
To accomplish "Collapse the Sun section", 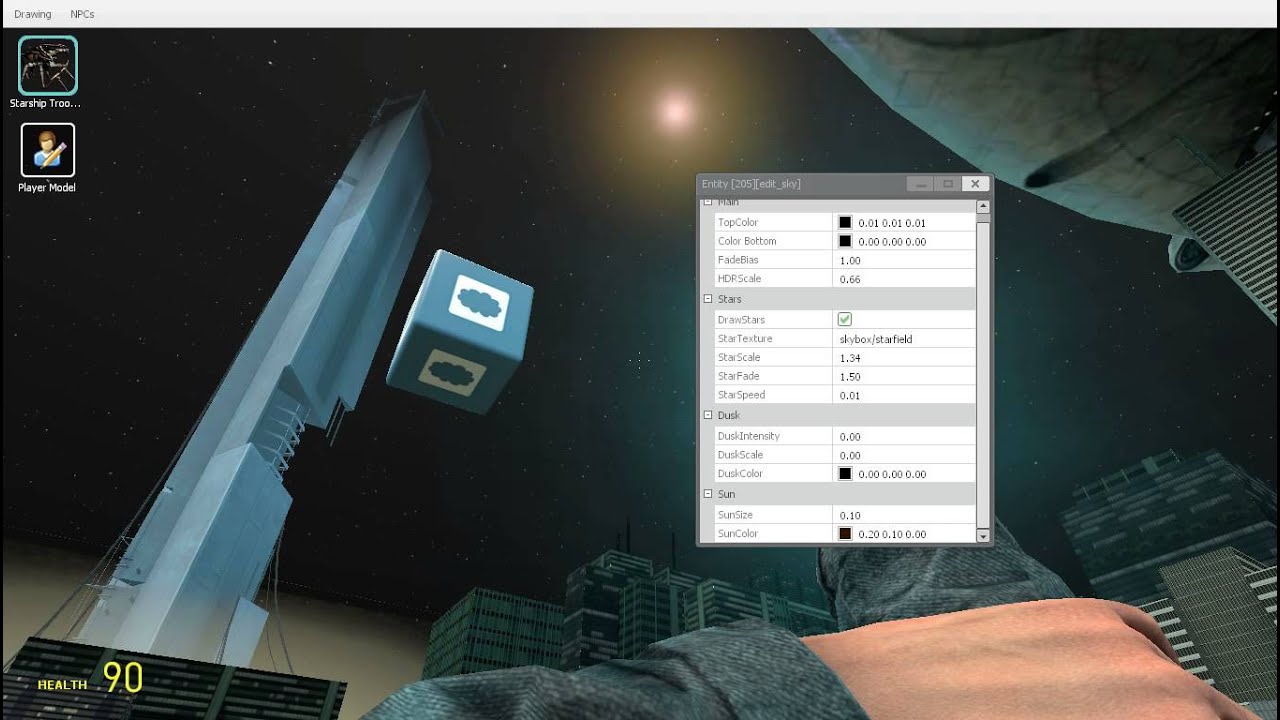I will coord(708,494).
